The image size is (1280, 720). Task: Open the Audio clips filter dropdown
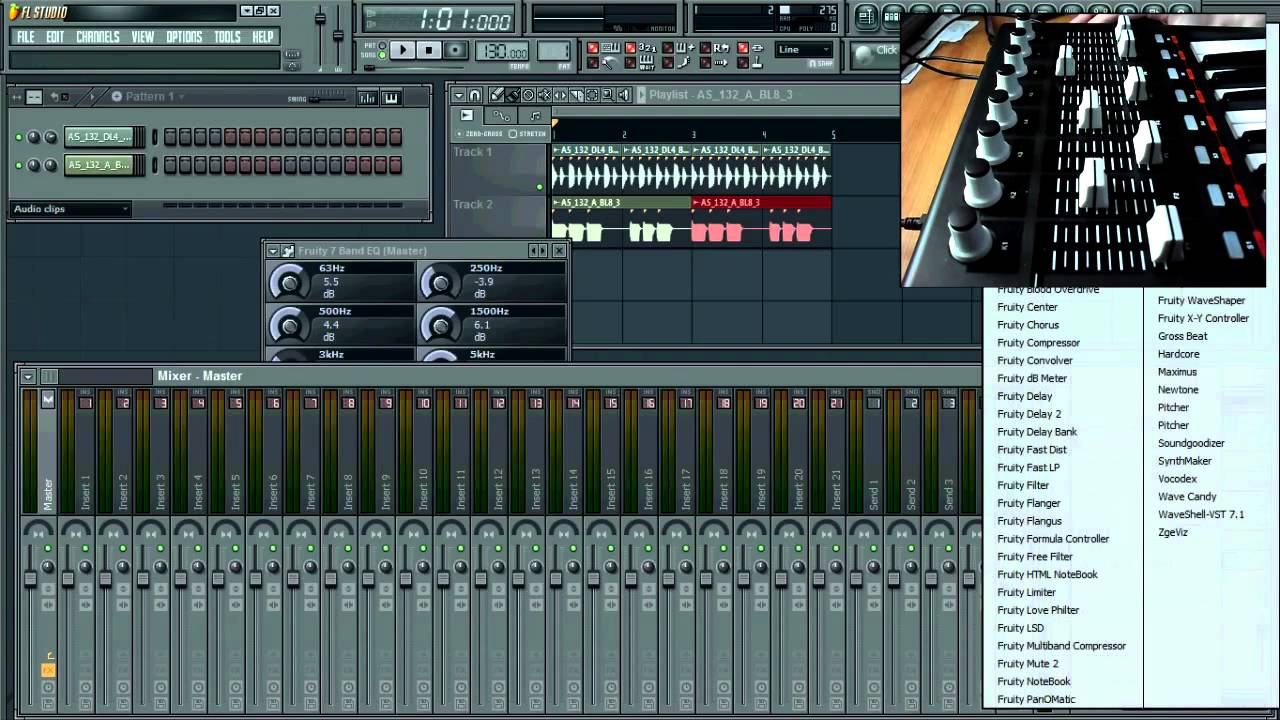70,209
